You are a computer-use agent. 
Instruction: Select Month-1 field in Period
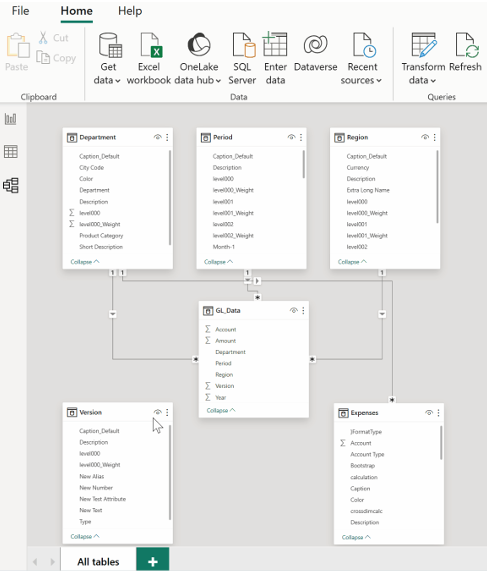pyautogui.click(x=224, y=247)
